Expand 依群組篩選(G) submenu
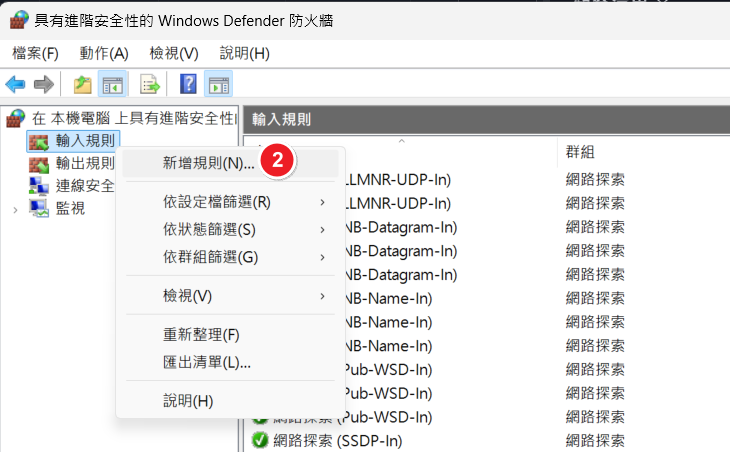730x452 pixels. [230, 257]
